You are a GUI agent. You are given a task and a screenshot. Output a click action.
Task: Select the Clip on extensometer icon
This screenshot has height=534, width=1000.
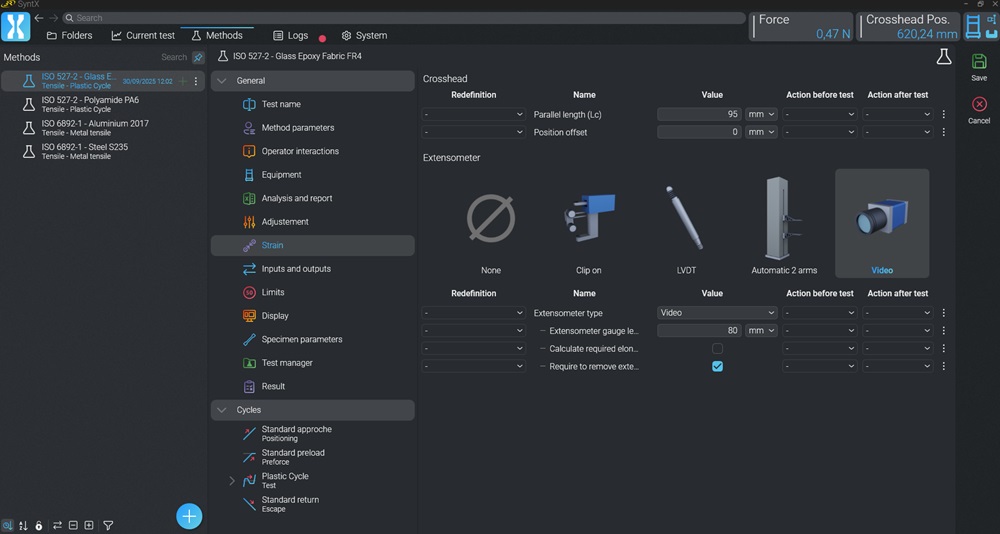click(589, 222)
